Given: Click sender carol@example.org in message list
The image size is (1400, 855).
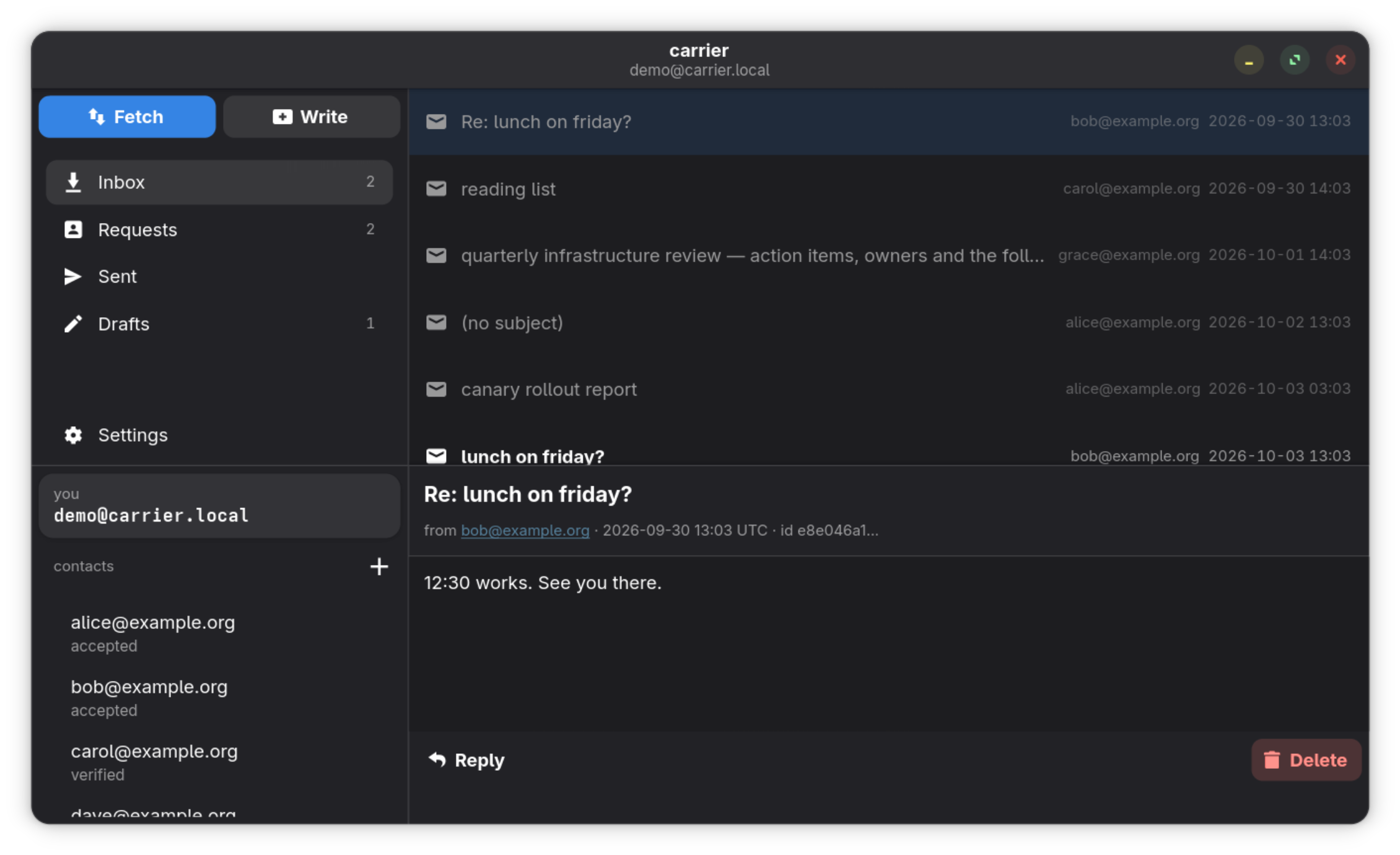Looking at the screenshot, I should pos(1131,188).
